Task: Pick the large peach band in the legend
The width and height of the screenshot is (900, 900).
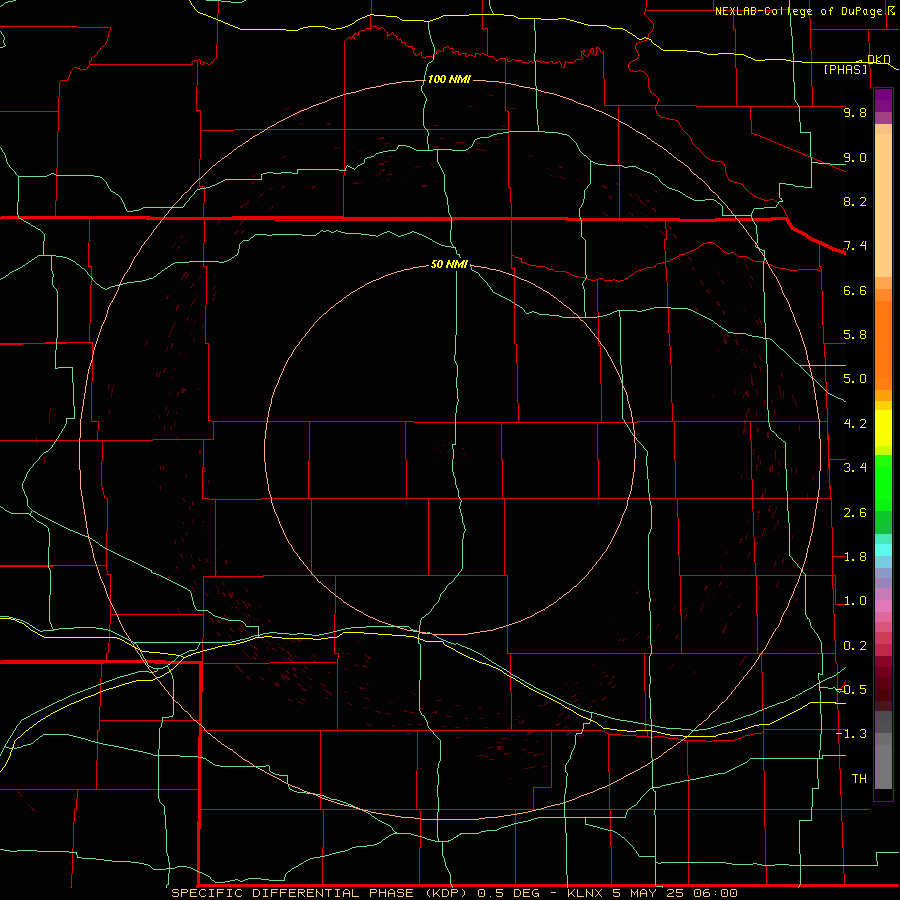Action: tap(883, 205)
